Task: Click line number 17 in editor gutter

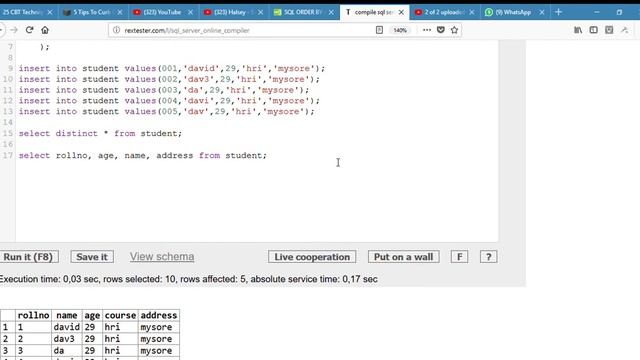Action: (x=8, y=156)
